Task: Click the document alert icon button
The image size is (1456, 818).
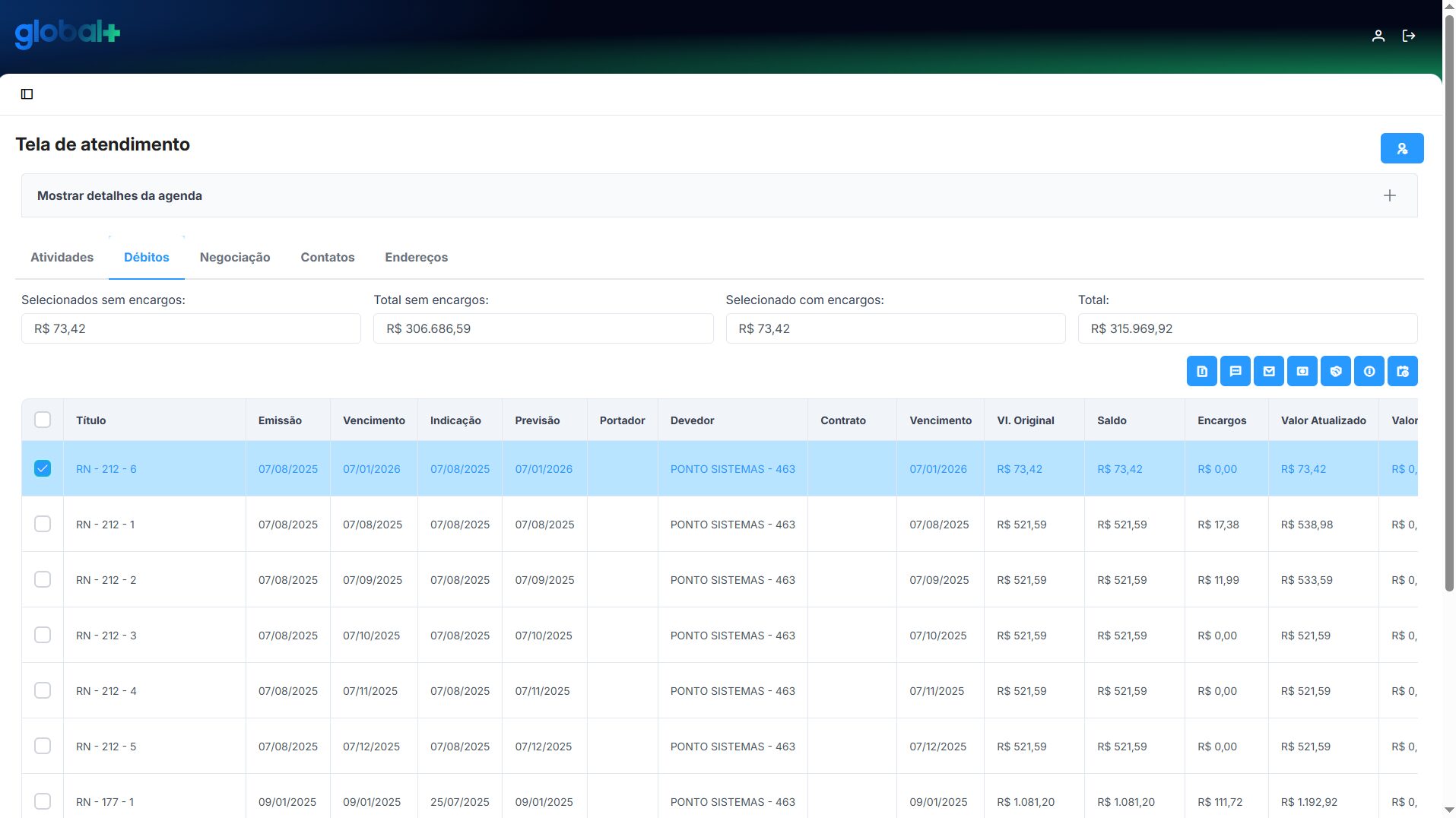Action: point(1201,372)
